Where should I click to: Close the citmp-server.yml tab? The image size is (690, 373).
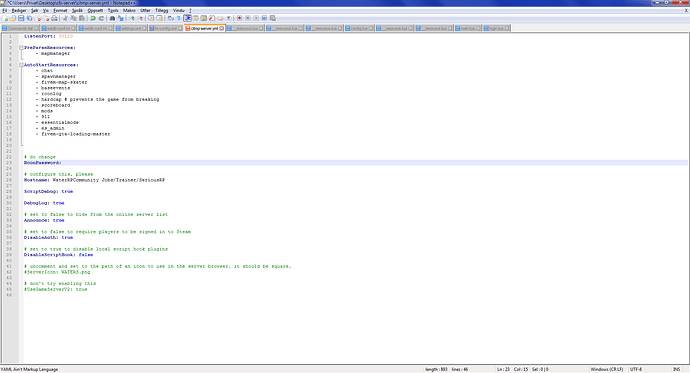[x=222, y=29]
